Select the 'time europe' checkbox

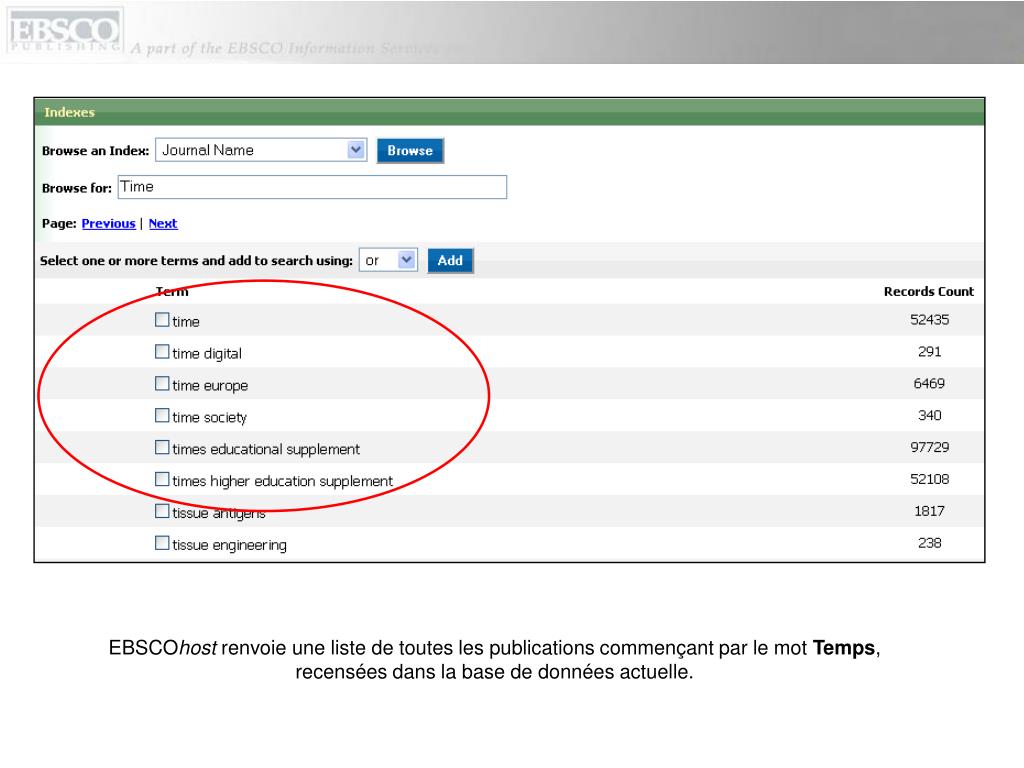[162, 383]
